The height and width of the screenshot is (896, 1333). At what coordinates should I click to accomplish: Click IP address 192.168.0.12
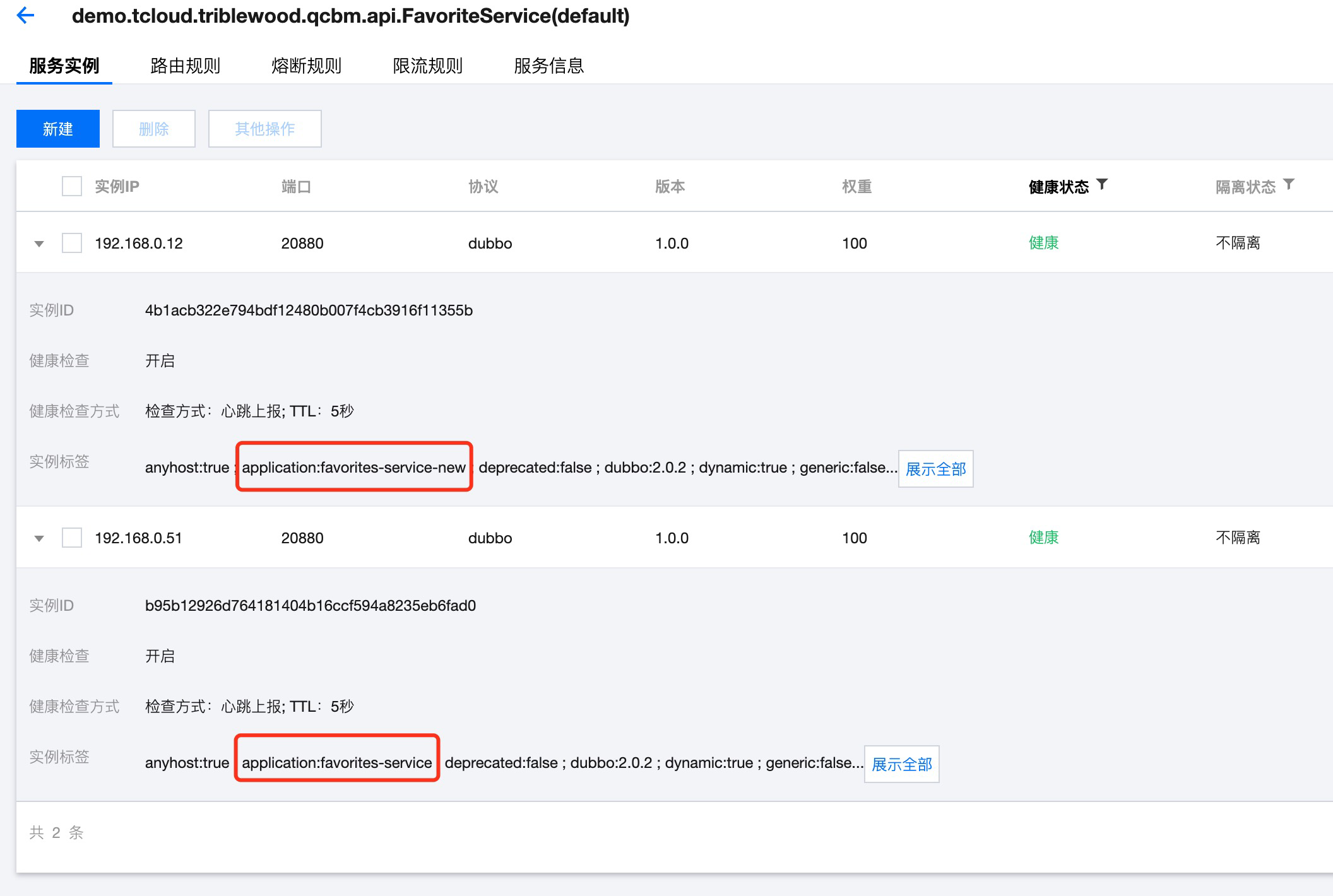pyautogui.click(x=139, y=244)
